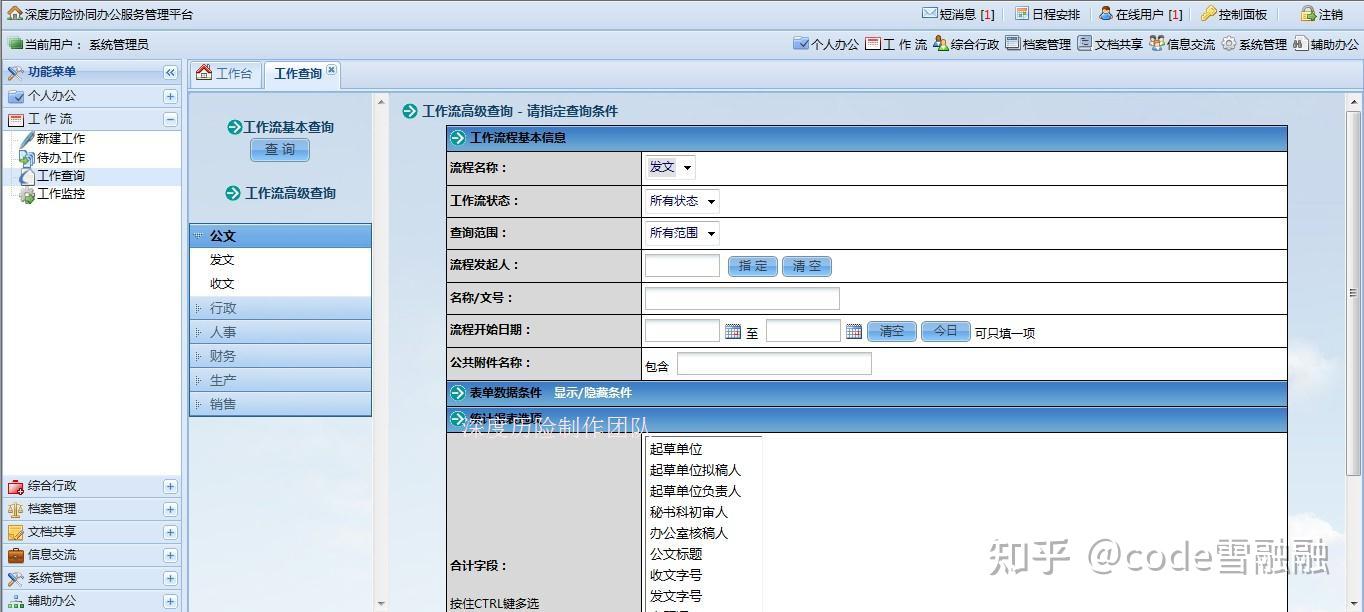Open 辅助办公 in top navigation bar
The width and height of the screenshot is (1364, 612).
click(1326, 44)
